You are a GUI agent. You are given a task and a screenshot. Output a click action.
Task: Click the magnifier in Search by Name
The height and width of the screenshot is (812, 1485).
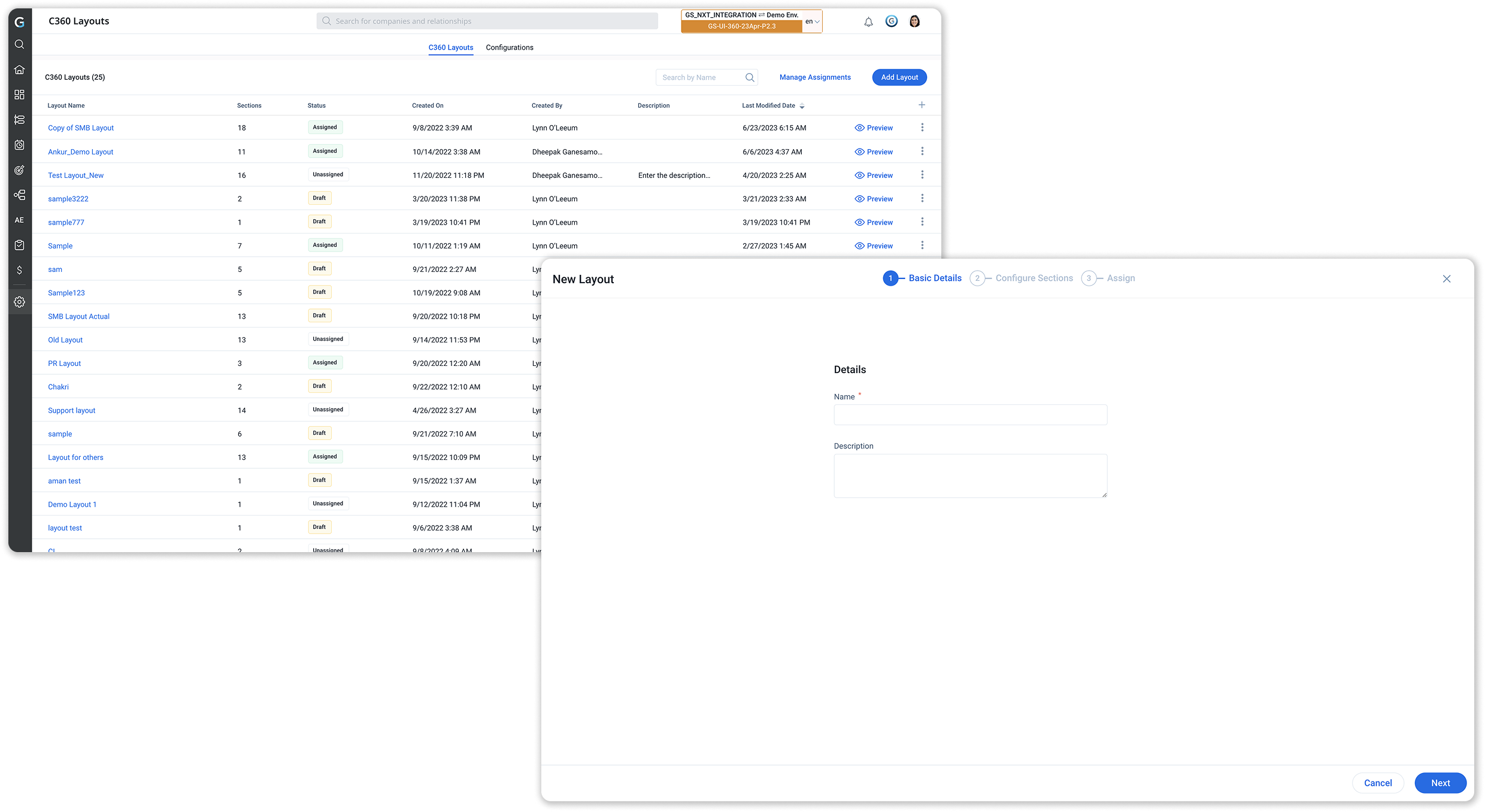point(750,77)
